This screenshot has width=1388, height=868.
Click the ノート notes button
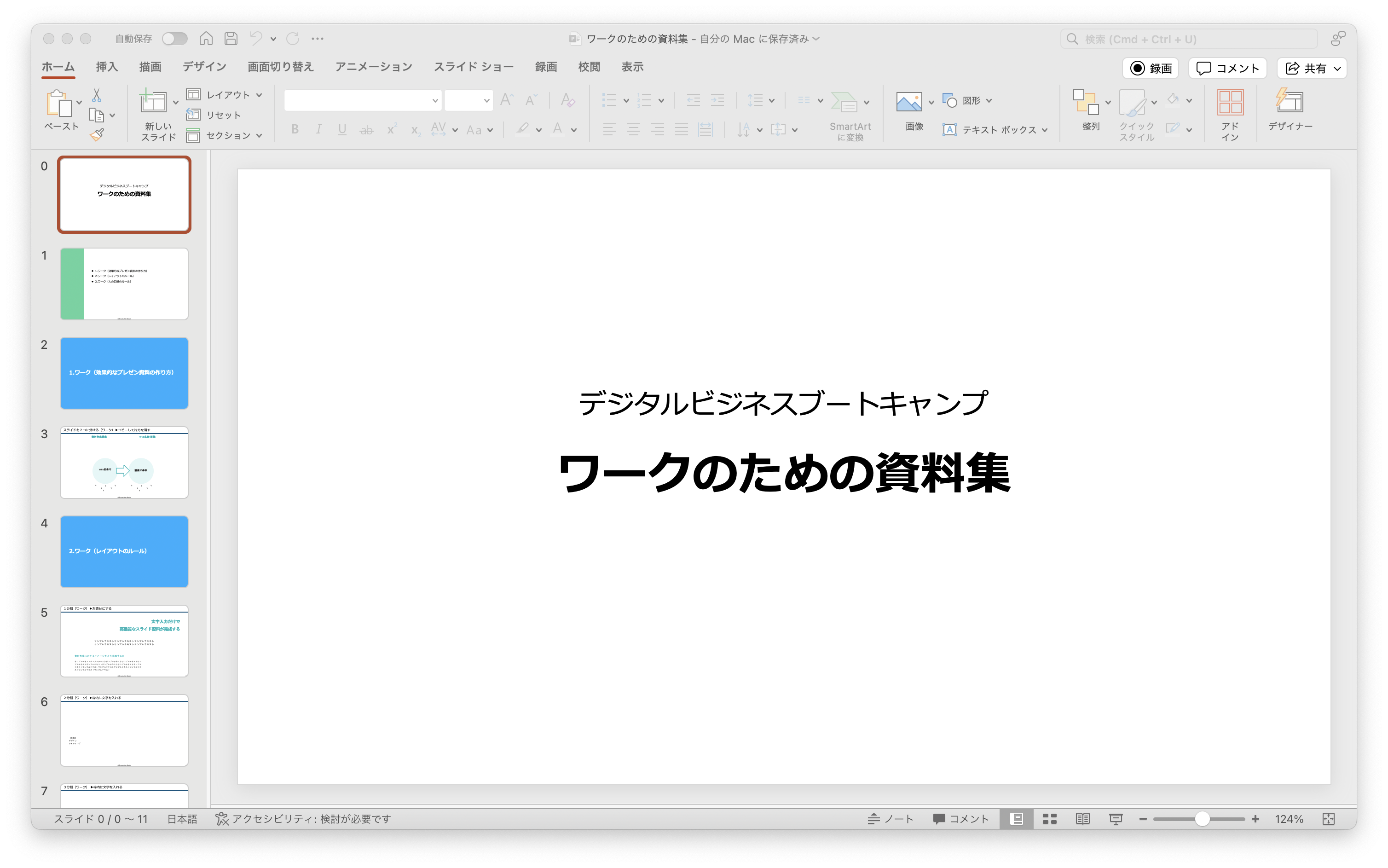coord(891,819)
